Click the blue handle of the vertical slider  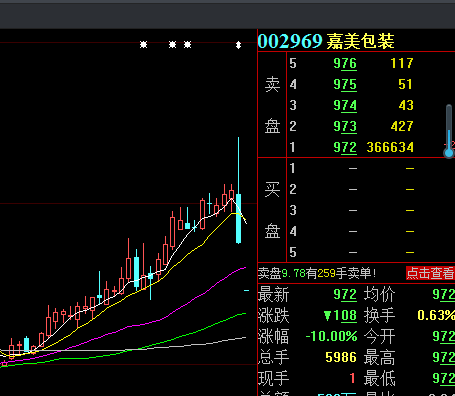449,153
